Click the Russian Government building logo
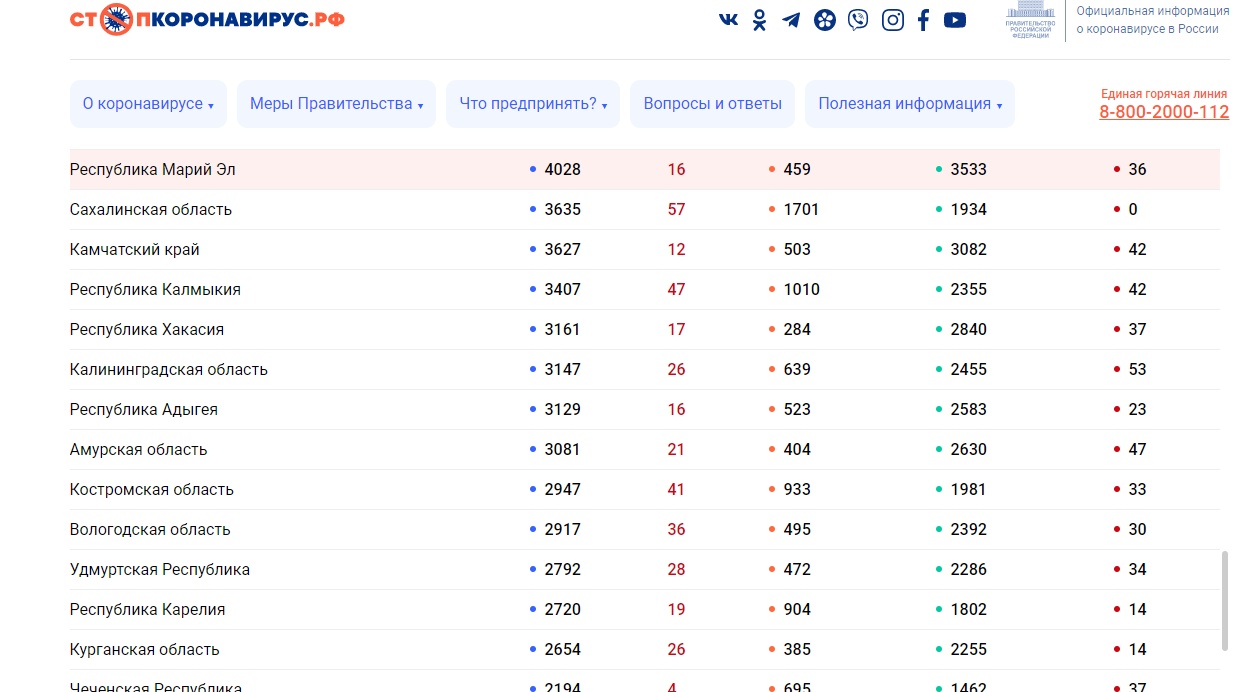Image resolution: width=1245 pixels, height=692 pixels. [x=1030, y=21]
